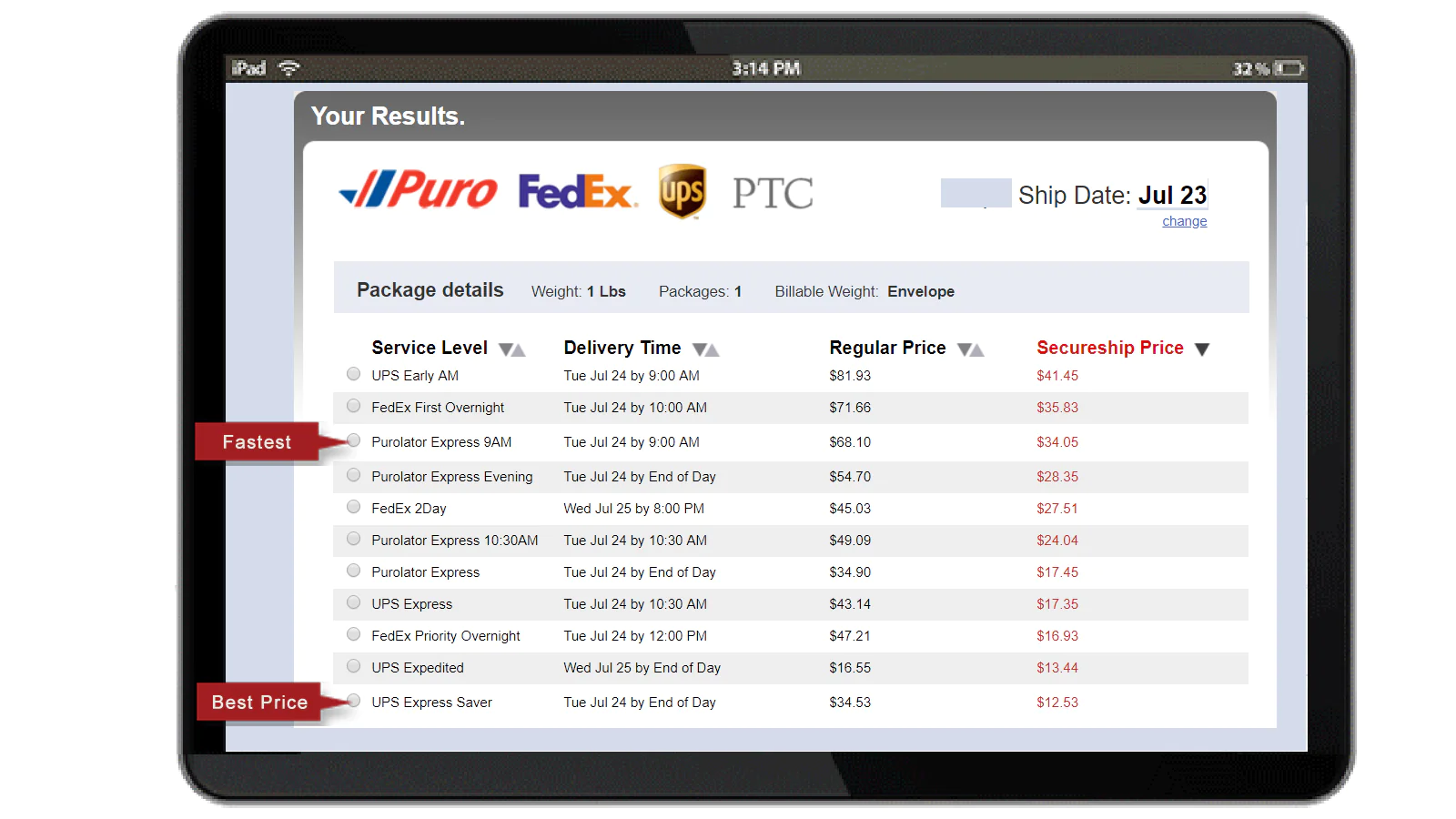Click 'Tue Jul 24 by 10:00 AM' delivery time
1456x819 pixels.
click(635, 408)
